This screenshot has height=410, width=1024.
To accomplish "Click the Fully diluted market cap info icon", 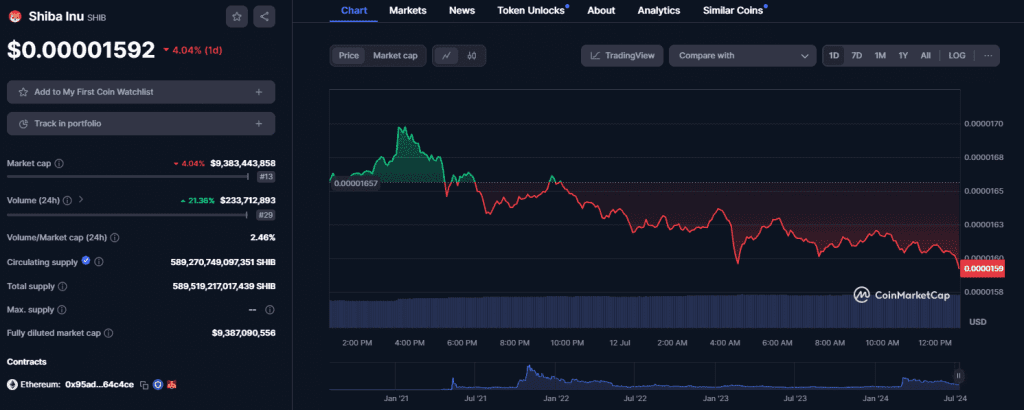I will pos(108,333).
